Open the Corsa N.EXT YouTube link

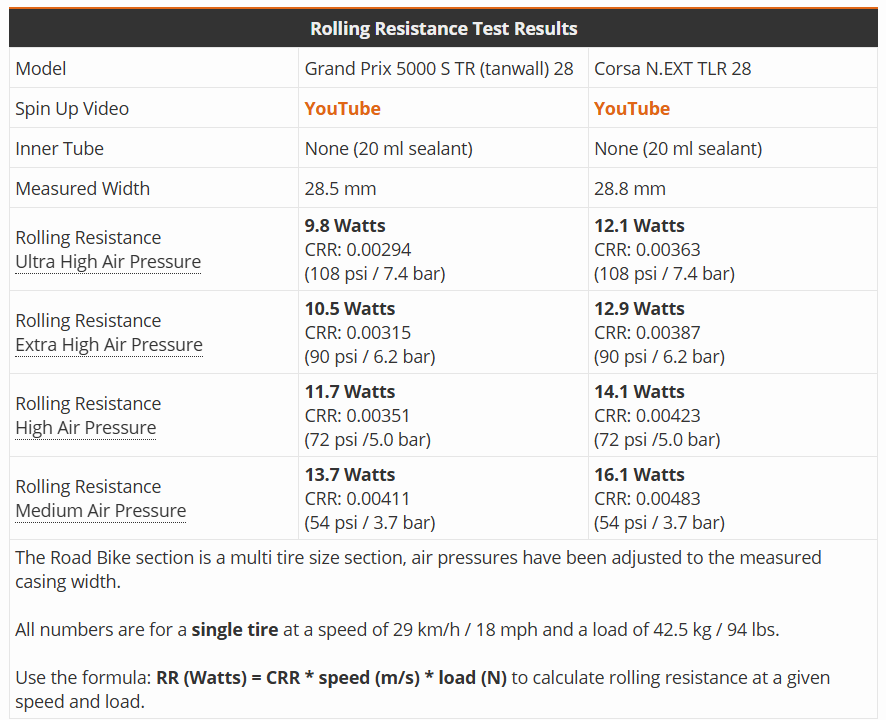click(632, 109)
